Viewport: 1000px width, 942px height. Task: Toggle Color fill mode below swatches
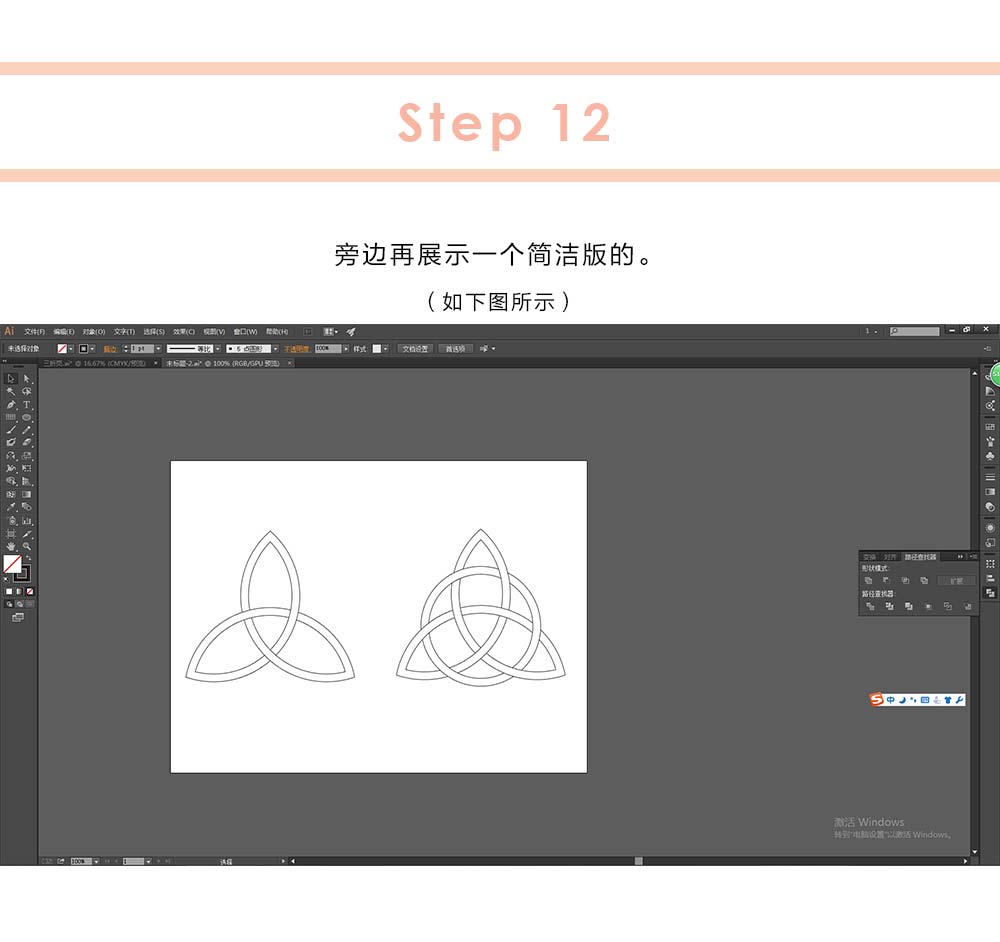pyautogui.click(x=9, y=591)
